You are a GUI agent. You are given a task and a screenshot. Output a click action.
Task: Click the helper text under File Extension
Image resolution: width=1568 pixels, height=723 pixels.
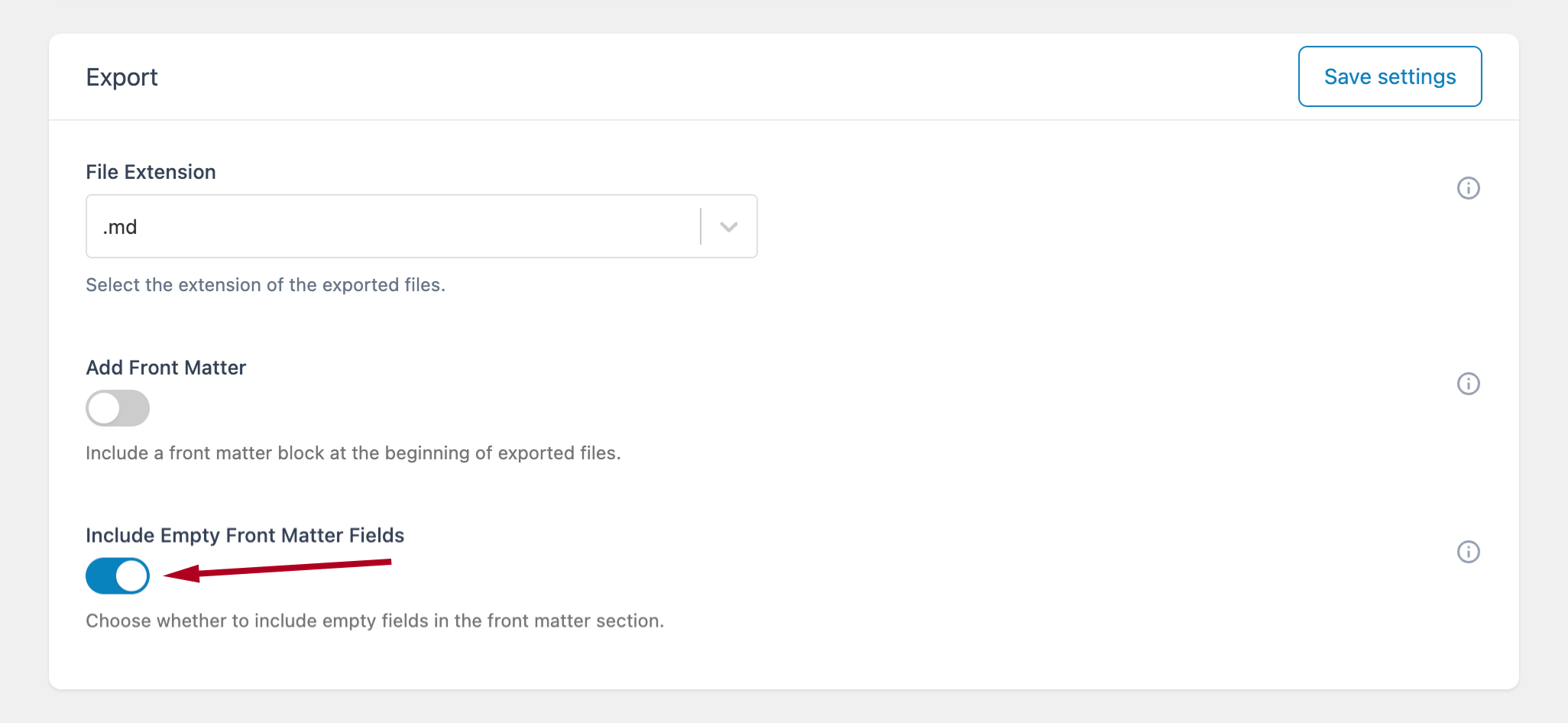click(265, 284)
